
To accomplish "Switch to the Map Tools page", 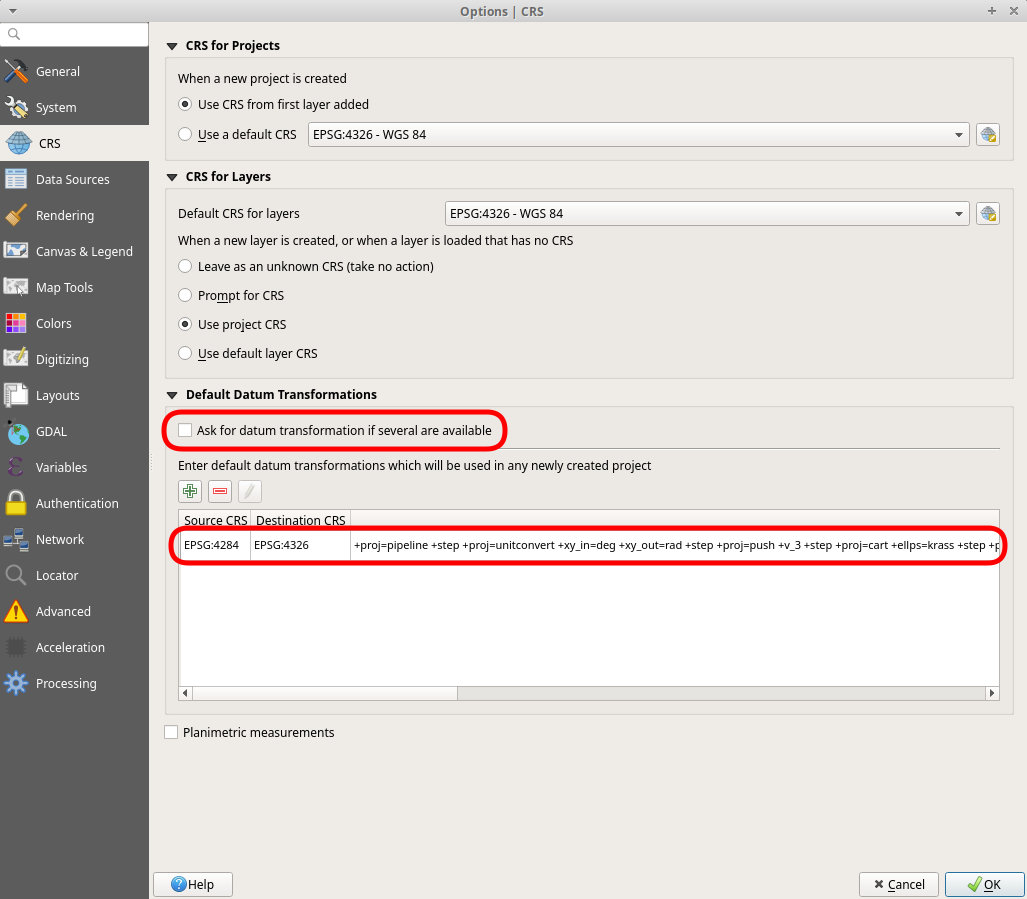I will click(x=74, y=287).
